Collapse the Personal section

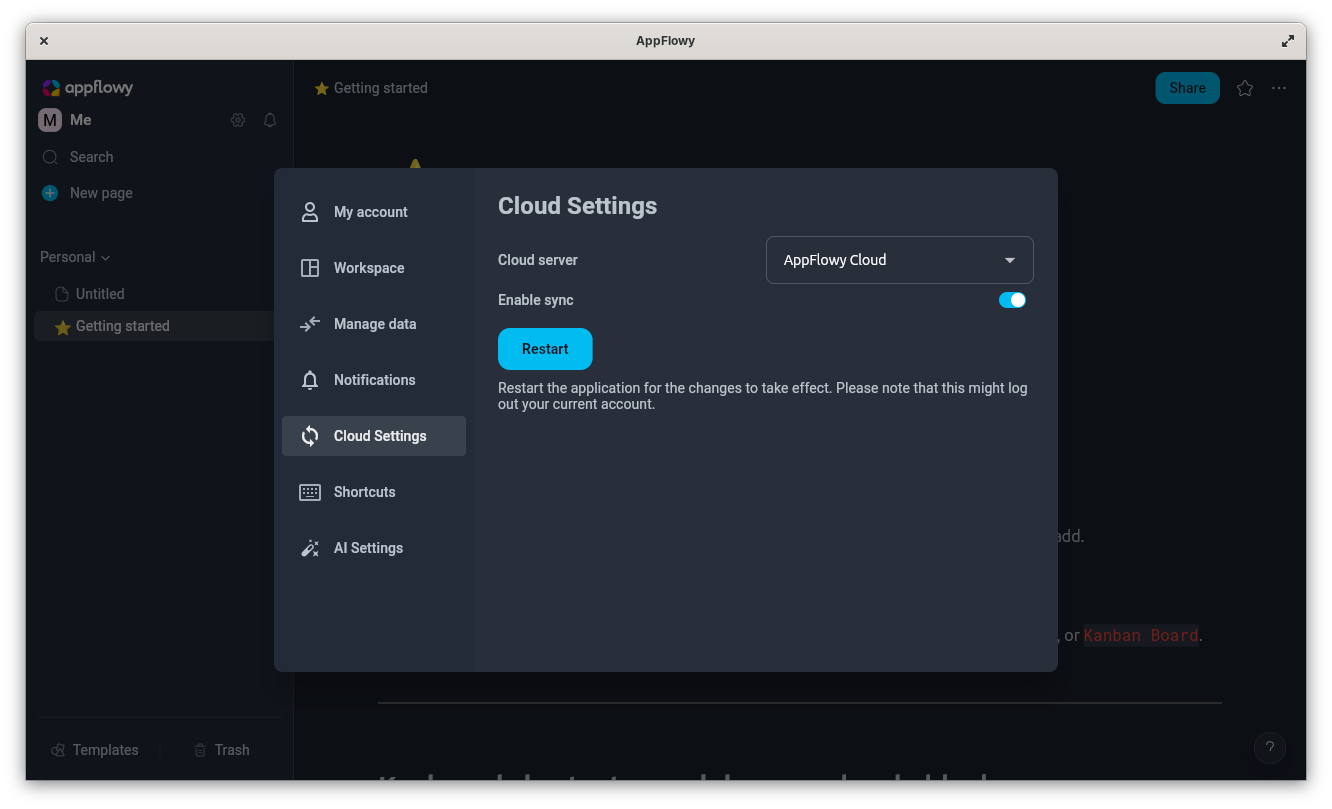tap(75, 257)
